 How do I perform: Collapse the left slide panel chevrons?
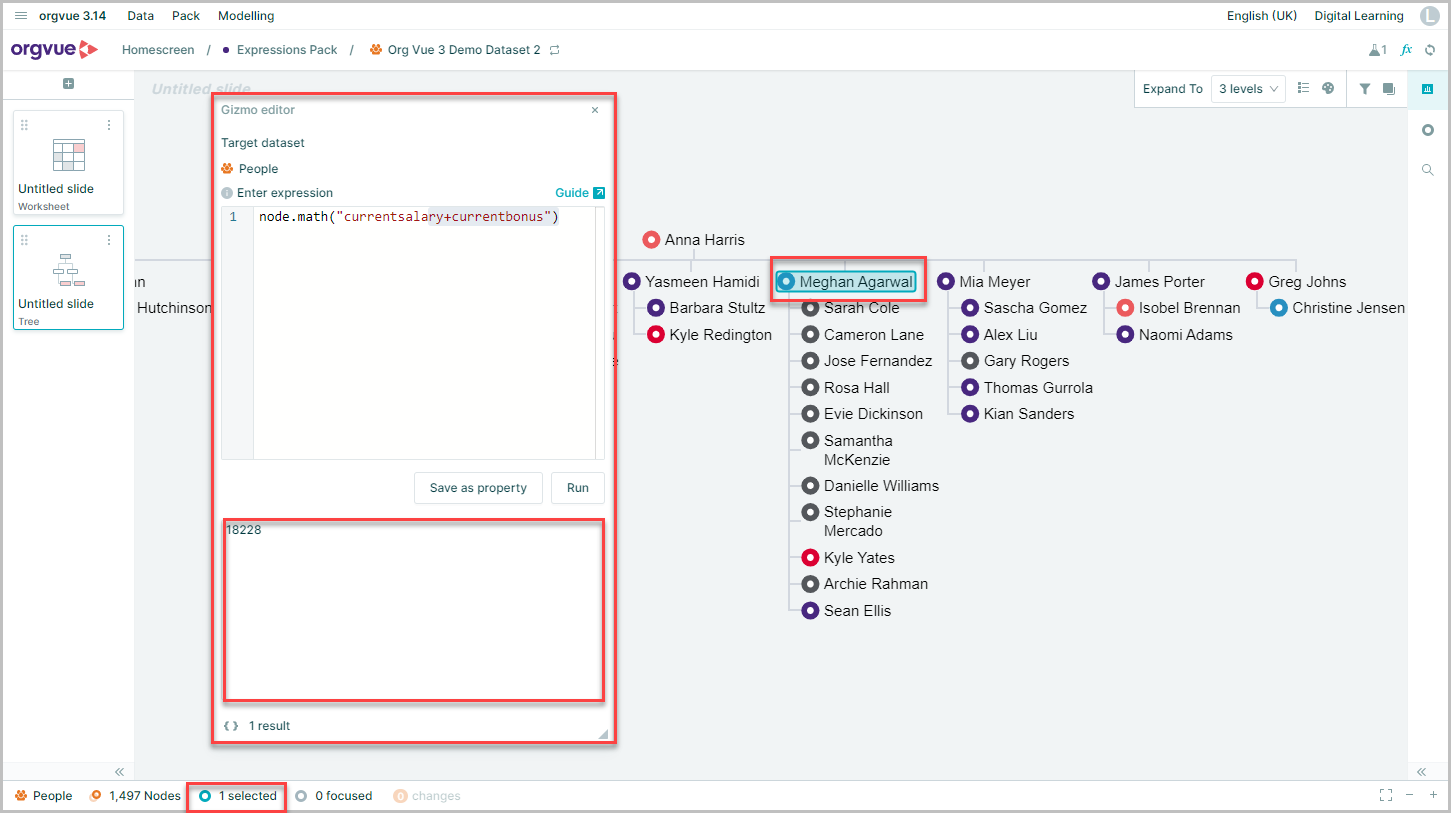click(x=119, y=771)
